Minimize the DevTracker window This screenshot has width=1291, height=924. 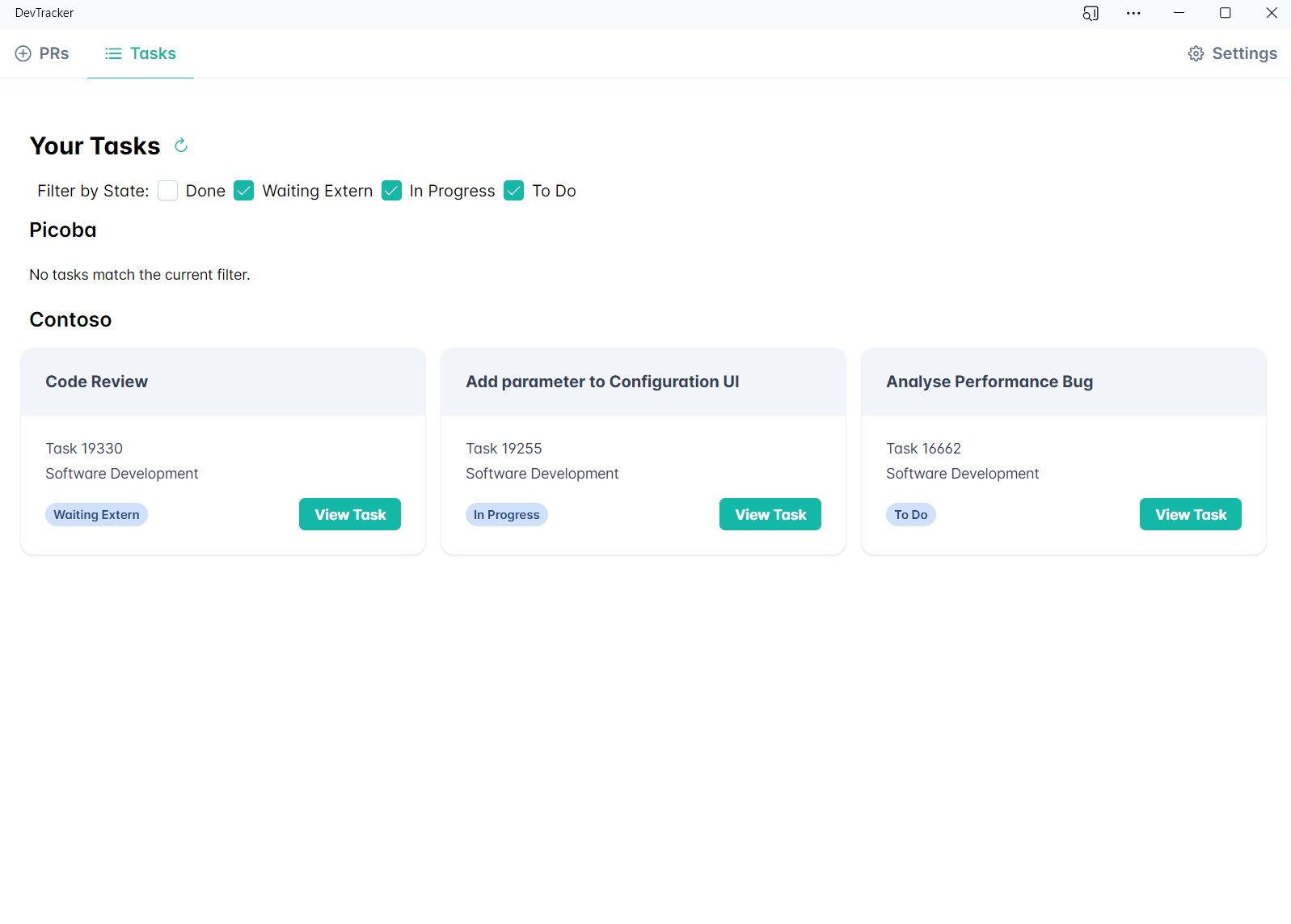pyautogui.click(x=1179, y=13)
